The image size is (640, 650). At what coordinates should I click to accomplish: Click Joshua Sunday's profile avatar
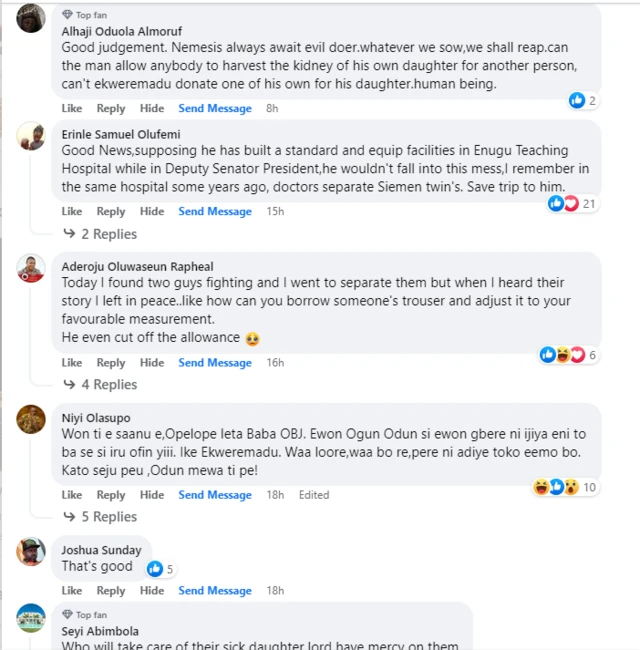(x=31, y=552)
